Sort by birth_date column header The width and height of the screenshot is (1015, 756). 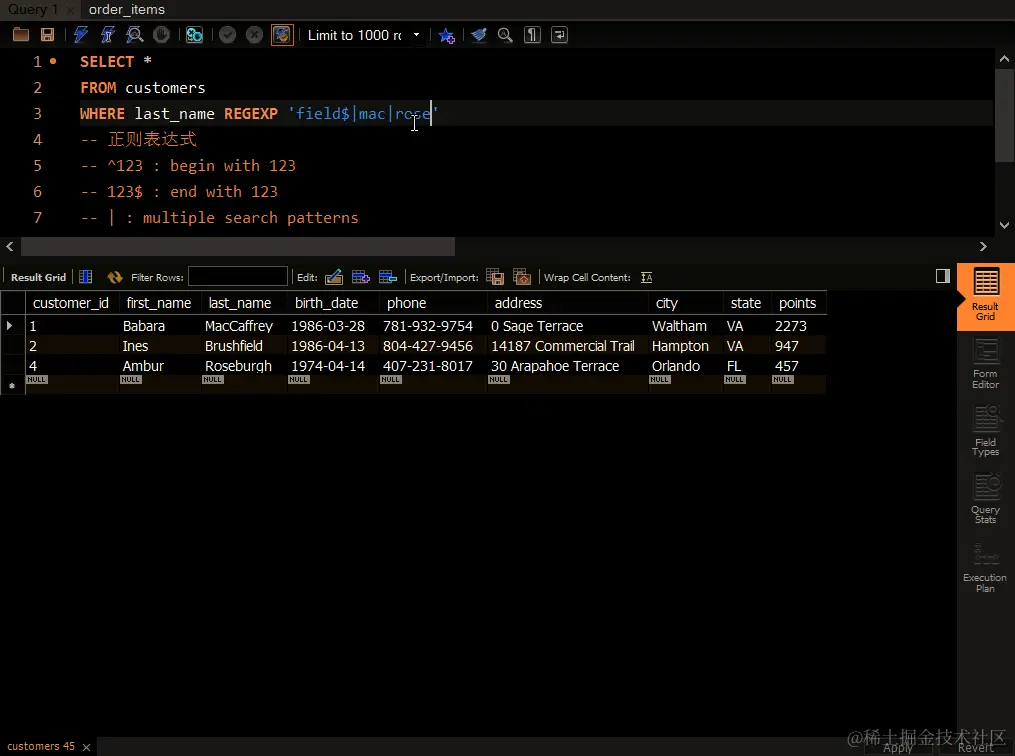point(326,303)
